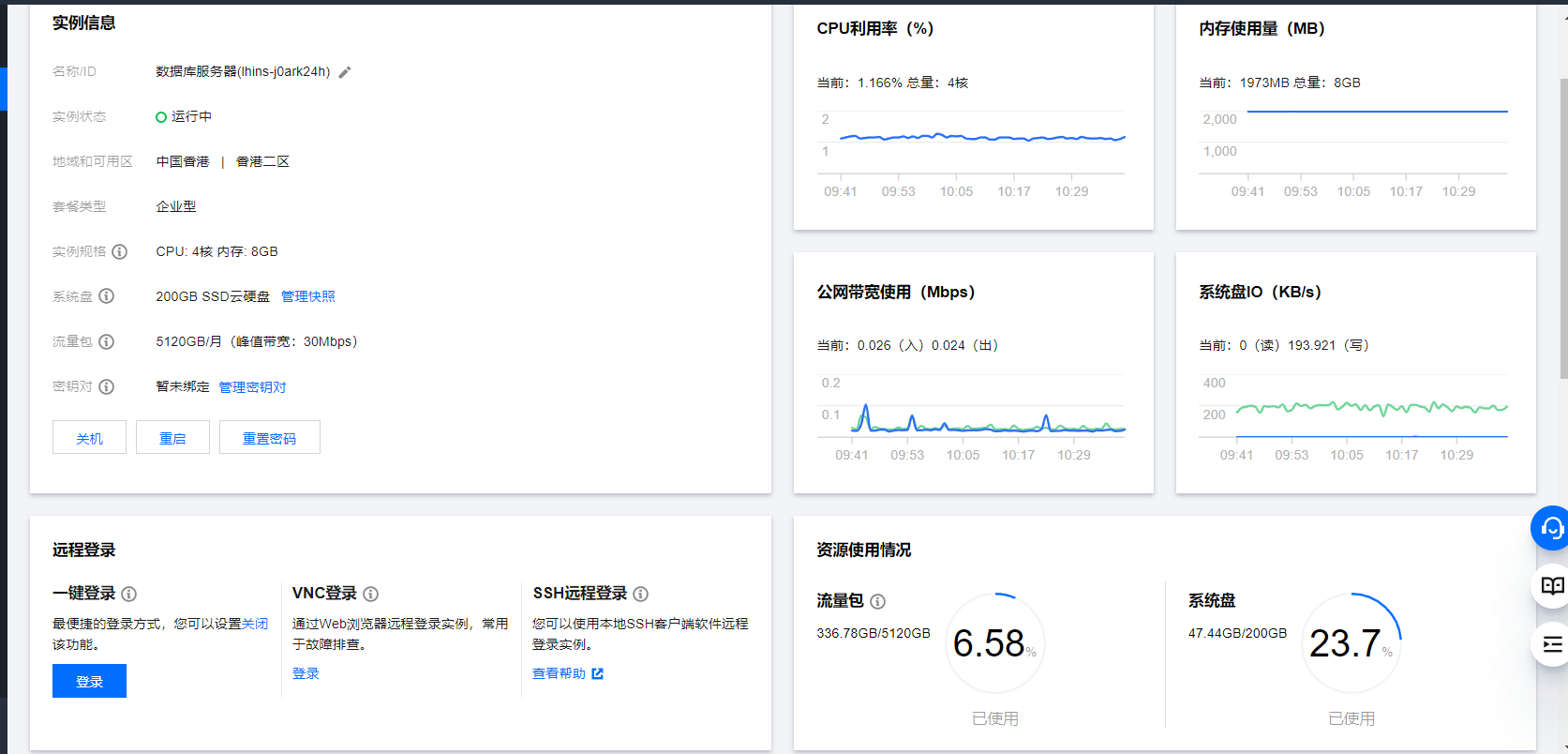Viewport: 1568px width, 754px height.
Task: Click the 远程登录 section heading
Action: click(x=84, y=550)
